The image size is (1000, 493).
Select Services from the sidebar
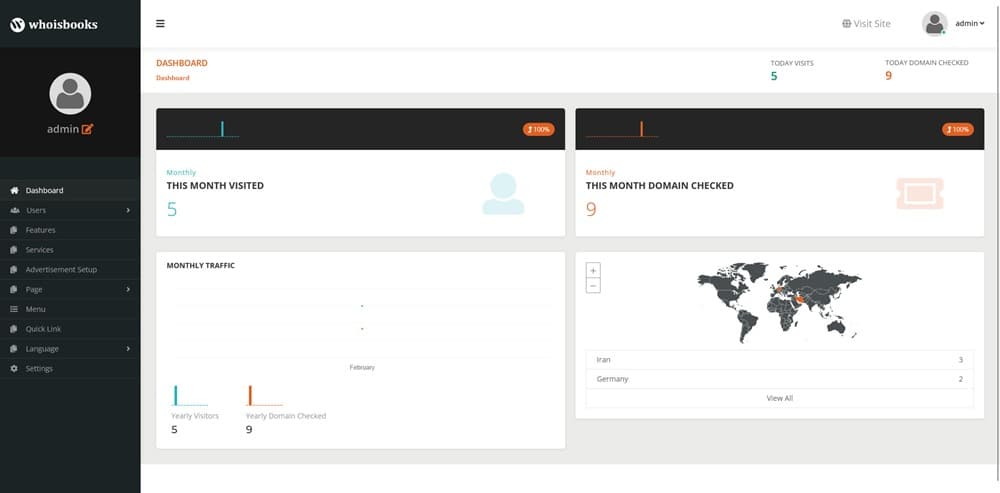(39, 250)
